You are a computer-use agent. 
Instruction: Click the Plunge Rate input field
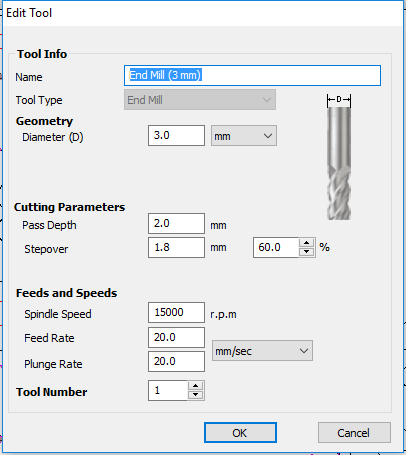pos(176,361)
